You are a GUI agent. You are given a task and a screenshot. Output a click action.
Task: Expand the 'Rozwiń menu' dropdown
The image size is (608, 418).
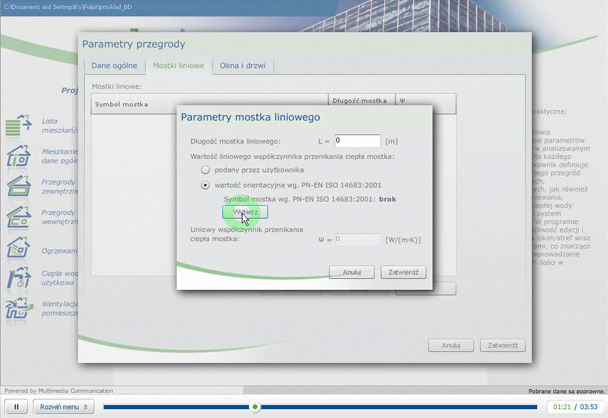pyautogui.click(x=63, y=407)
